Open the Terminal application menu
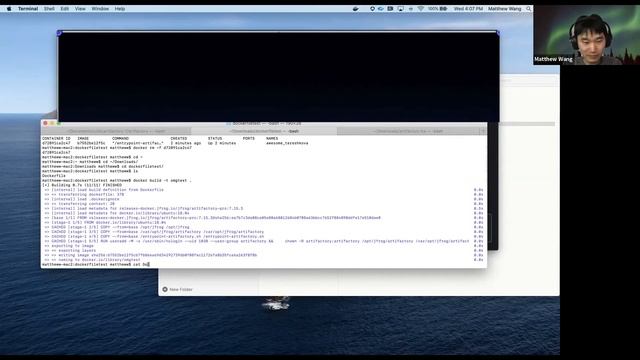This screenshot has height=360, width=640. [28, 9]
